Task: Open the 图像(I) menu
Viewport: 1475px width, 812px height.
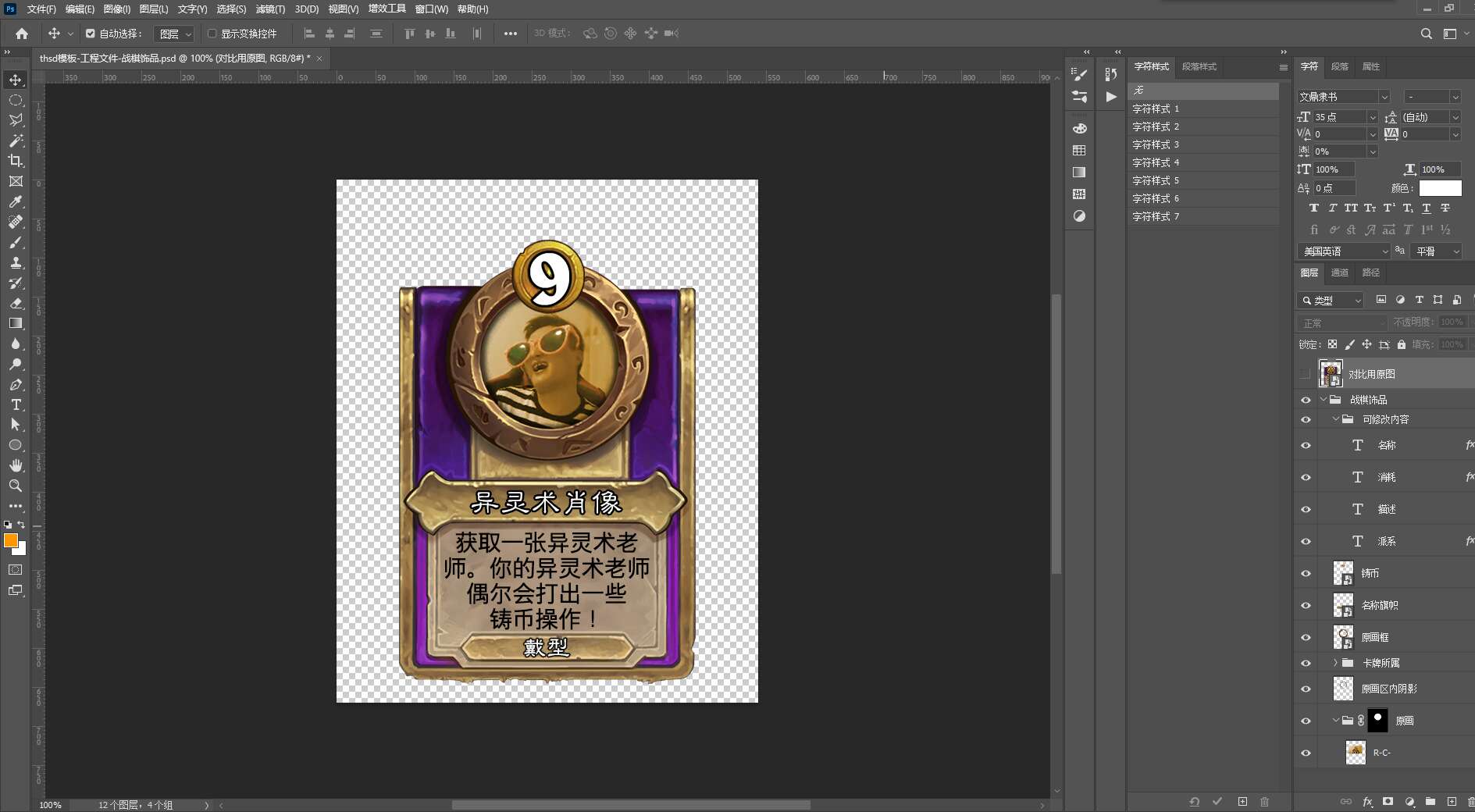Action: coord(117,9)
